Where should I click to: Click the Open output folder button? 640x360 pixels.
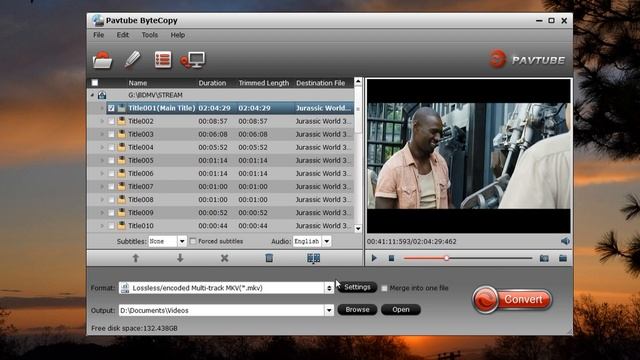401,310
